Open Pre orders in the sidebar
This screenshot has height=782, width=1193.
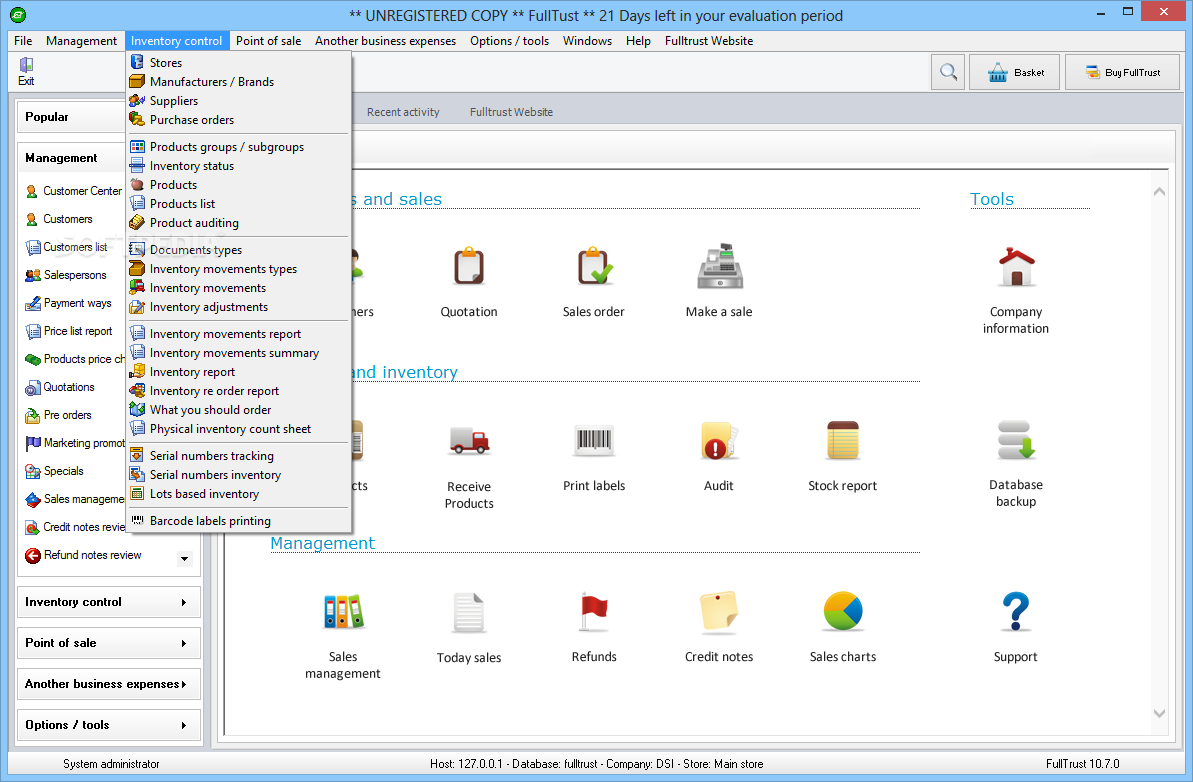58,415
